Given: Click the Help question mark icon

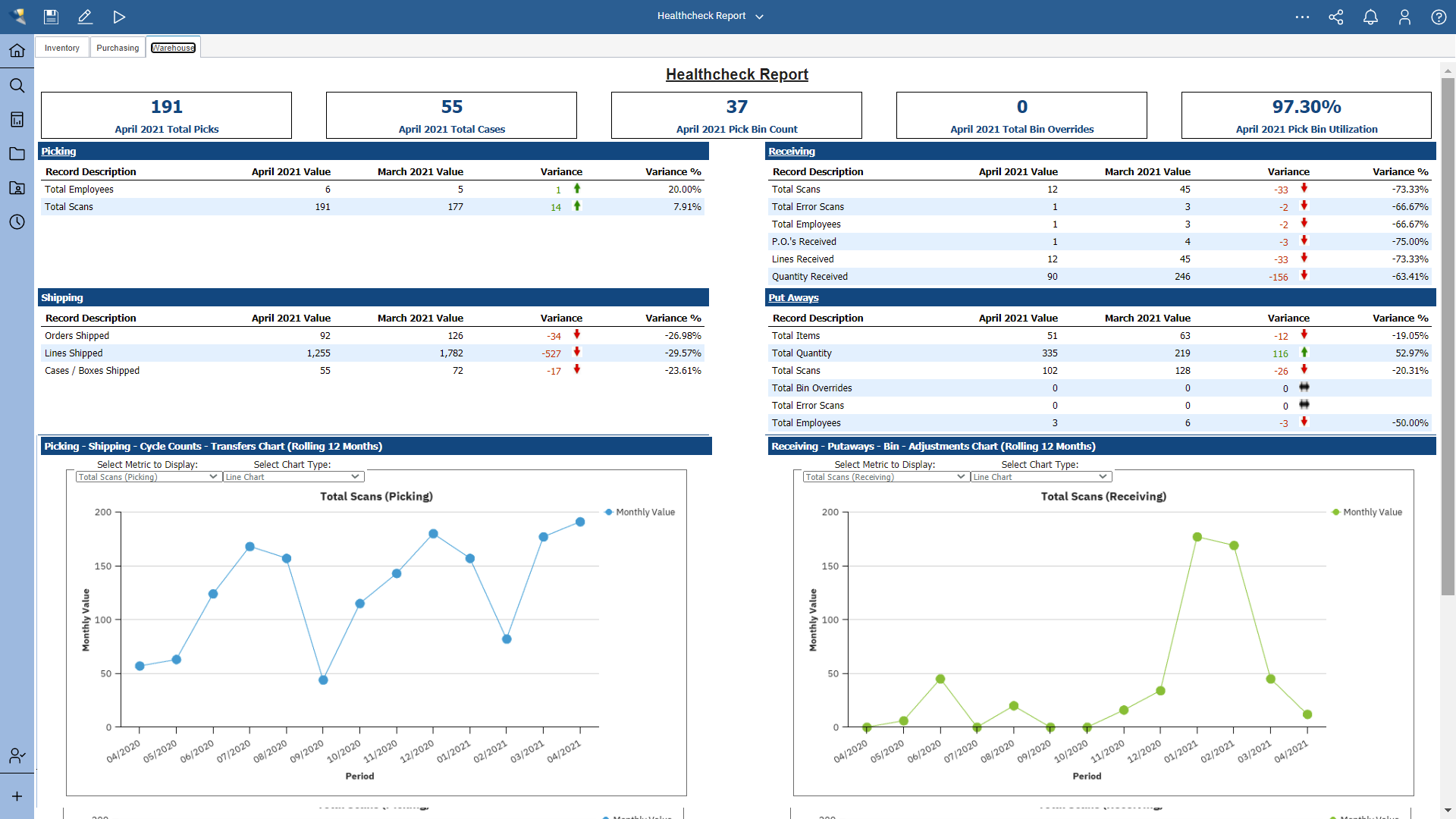Looking at the screenshot, I should click(1439, 17).
